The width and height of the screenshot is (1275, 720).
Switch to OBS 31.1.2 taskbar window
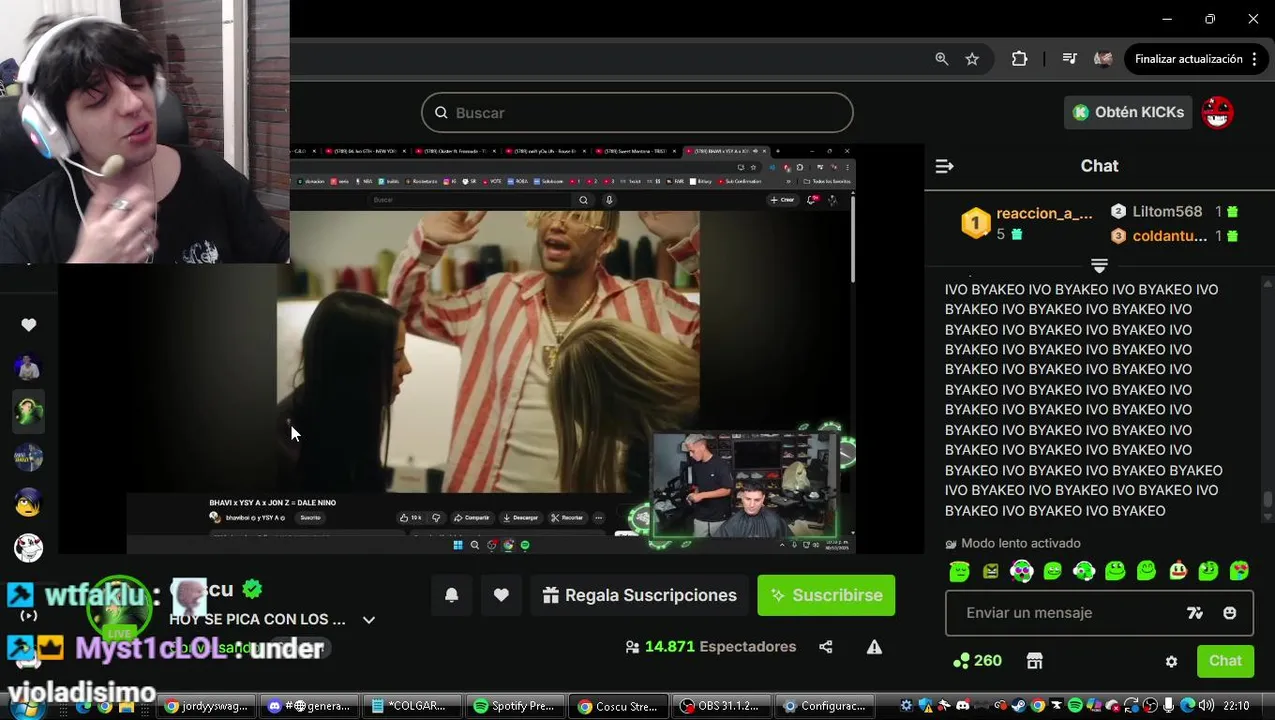[x=720, y=706]
